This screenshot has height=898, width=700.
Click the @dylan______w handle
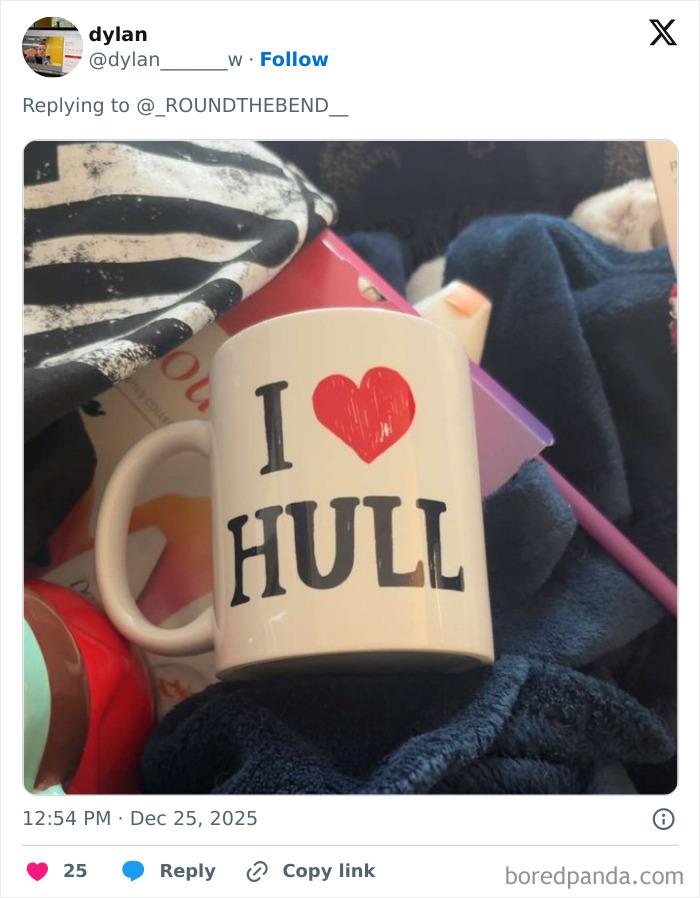click(x=164, y=59)
